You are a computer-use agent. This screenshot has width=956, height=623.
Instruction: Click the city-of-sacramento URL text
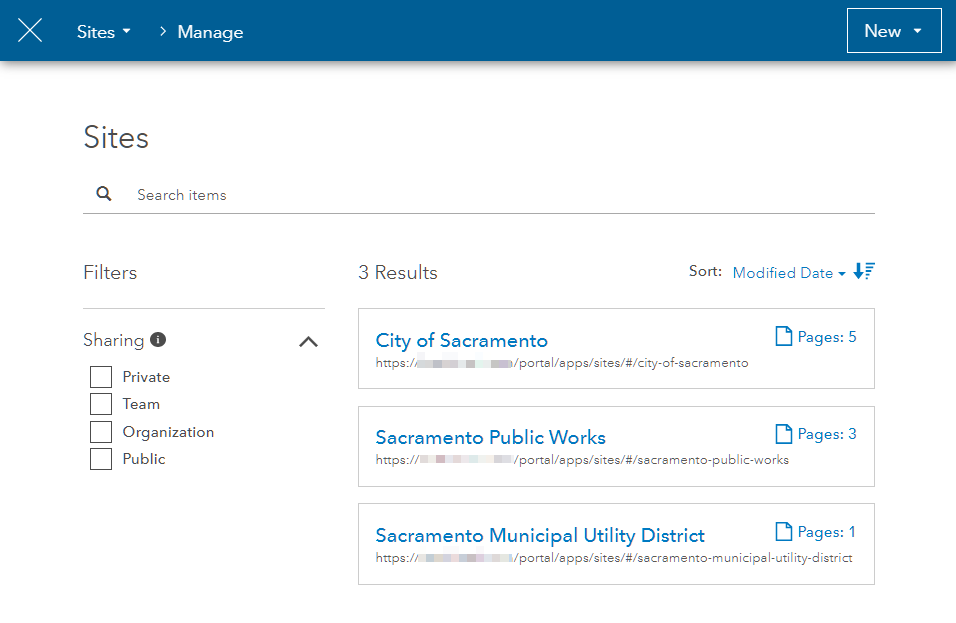pos(562,363)
